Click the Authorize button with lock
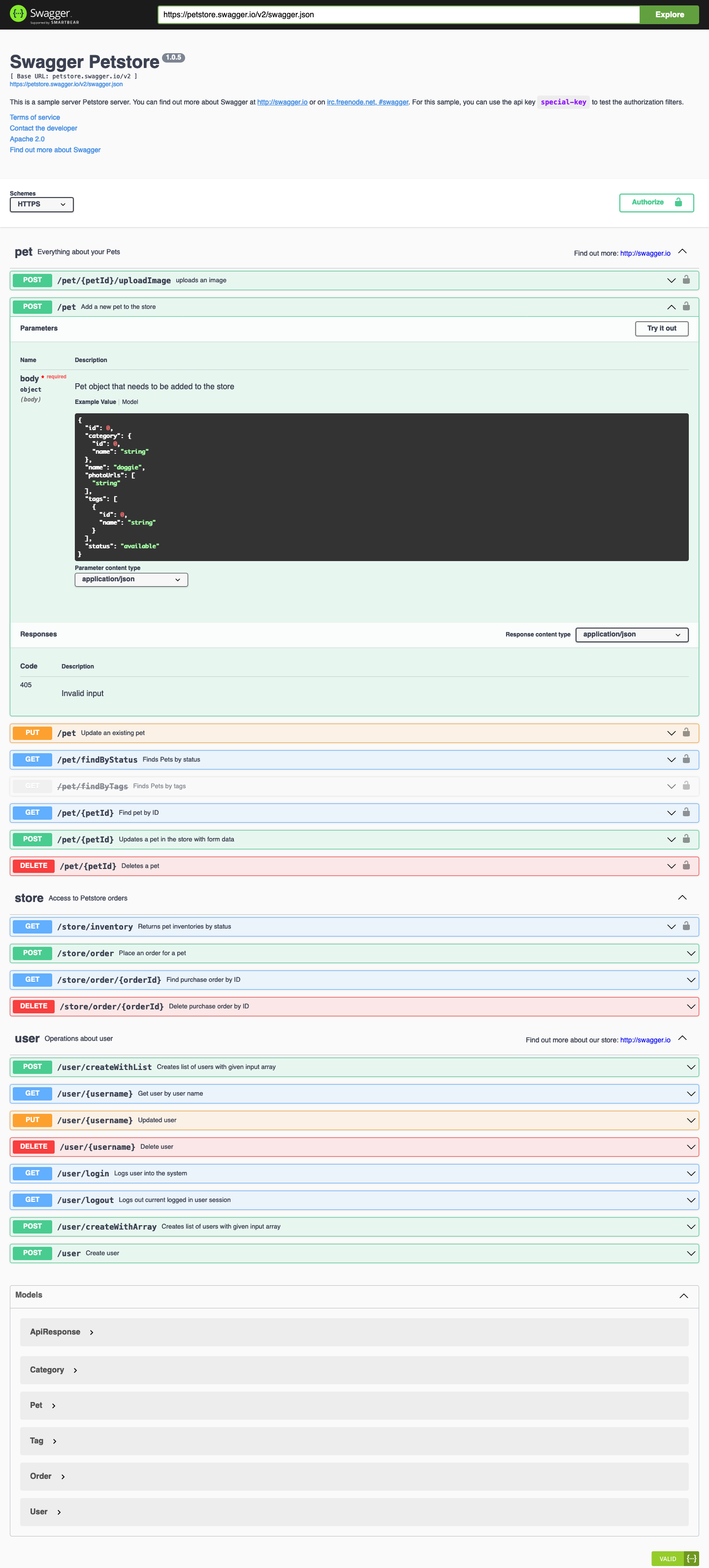This screenshot has width=709, height=1568. pos(656,202)
